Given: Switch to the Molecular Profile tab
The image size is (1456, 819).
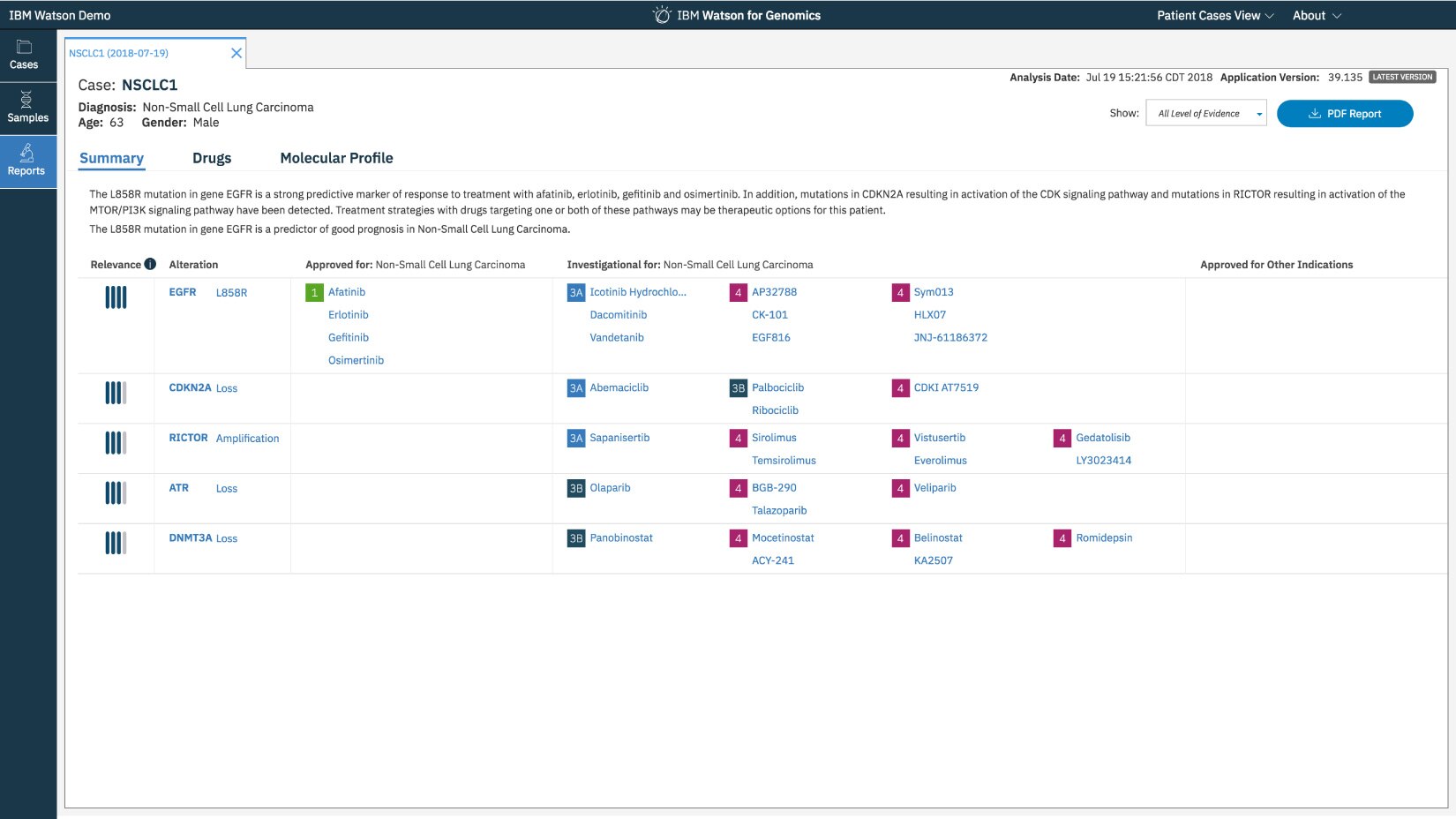Looking at the screenshot, I should coord(336,158).
